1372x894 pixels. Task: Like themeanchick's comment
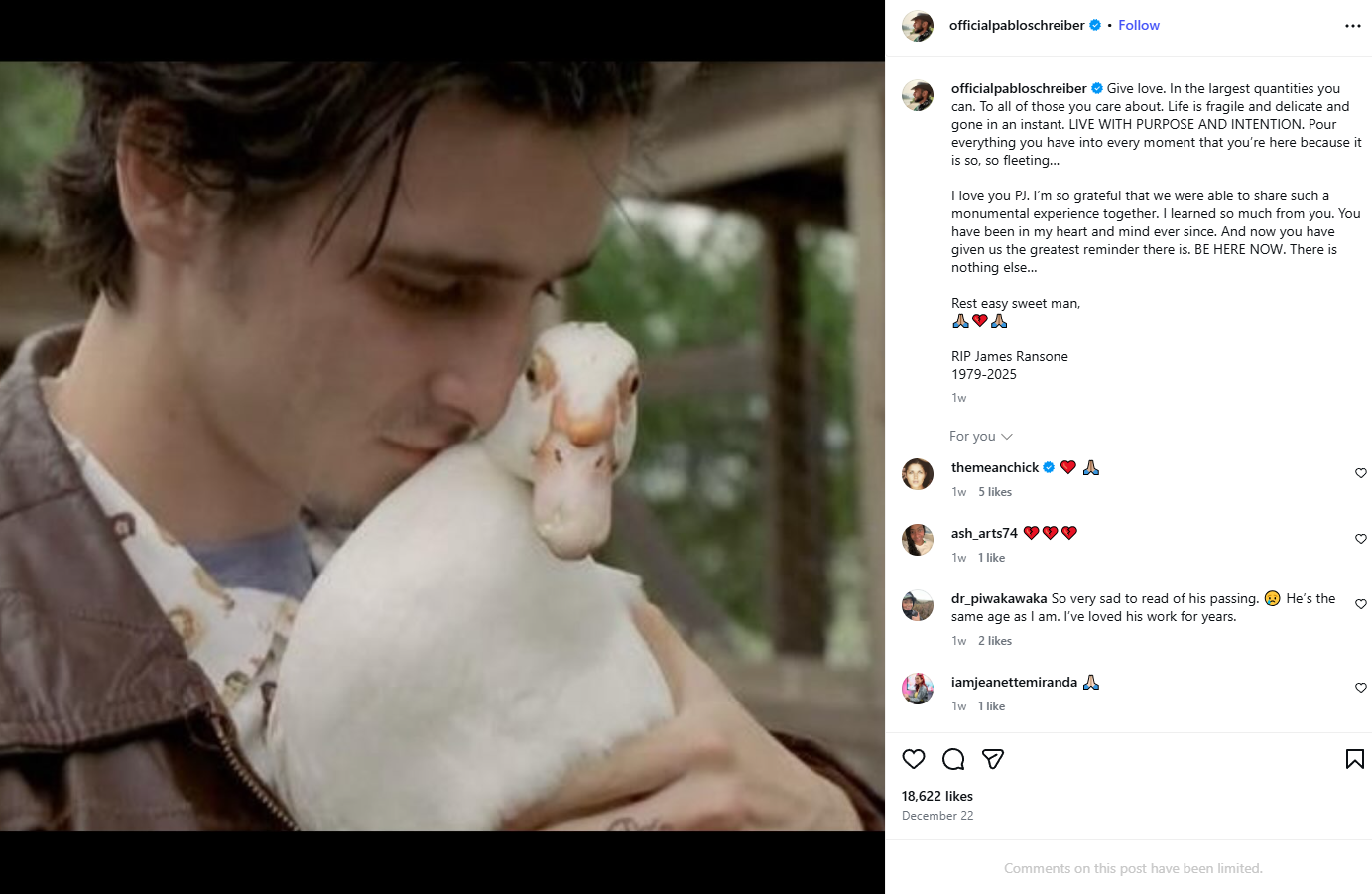(x=1361, y=473)
